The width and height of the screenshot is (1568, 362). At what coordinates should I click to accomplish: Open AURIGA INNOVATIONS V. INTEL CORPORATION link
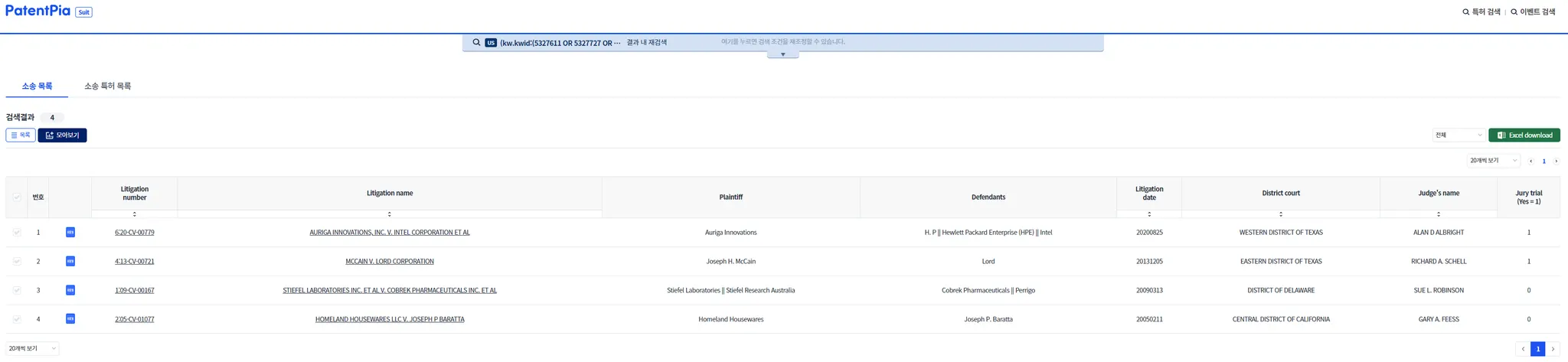[390, 233]
